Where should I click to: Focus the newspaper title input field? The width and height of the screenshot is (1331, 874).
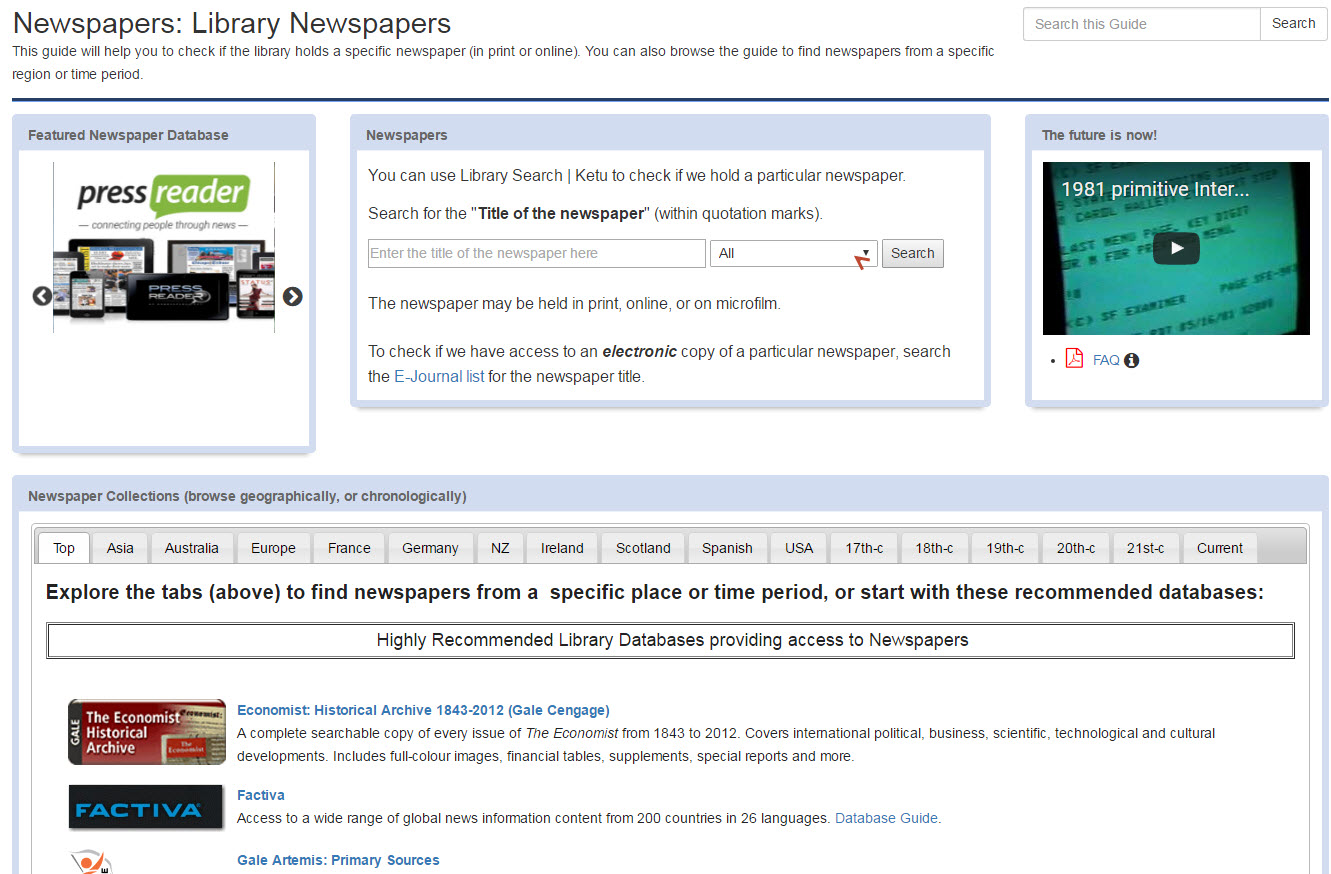(x=537, y=254)
